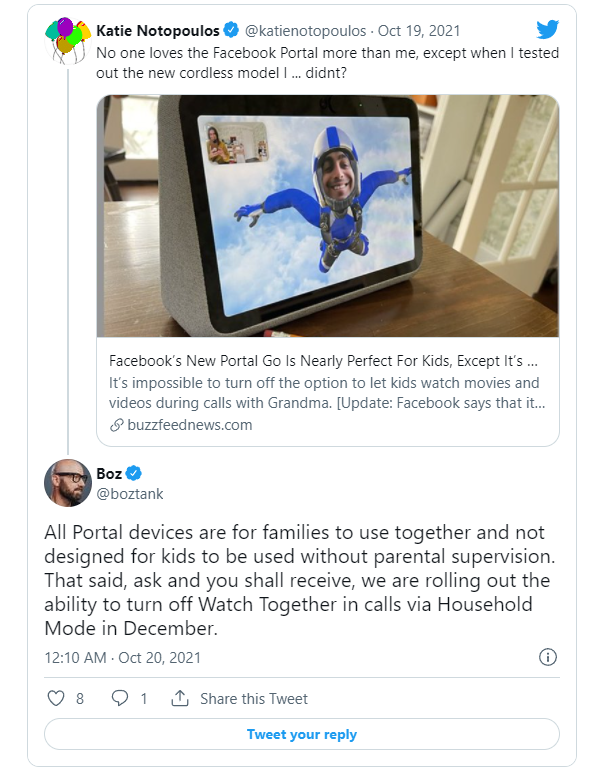Open the buzzfeednews.com link
This screenshot has width=610, height=782.
[x=189, y=425]
